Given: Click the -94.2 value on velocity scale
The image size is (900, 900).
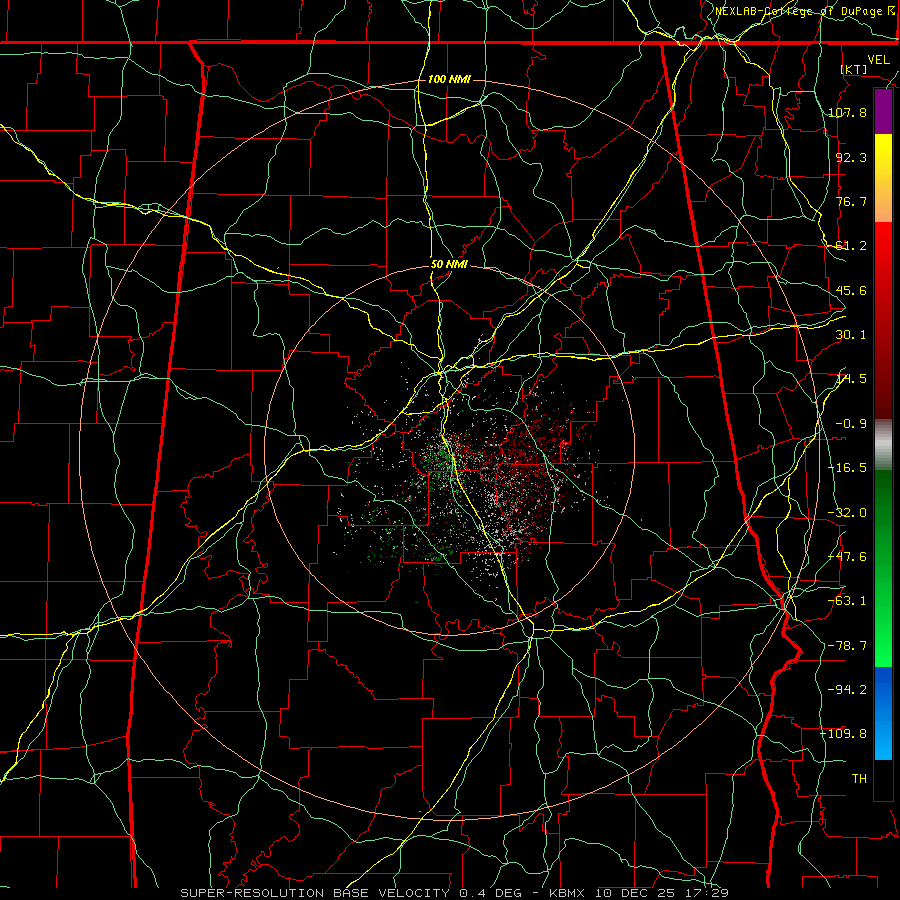Looking at the screenshot, I should point(848,689).
